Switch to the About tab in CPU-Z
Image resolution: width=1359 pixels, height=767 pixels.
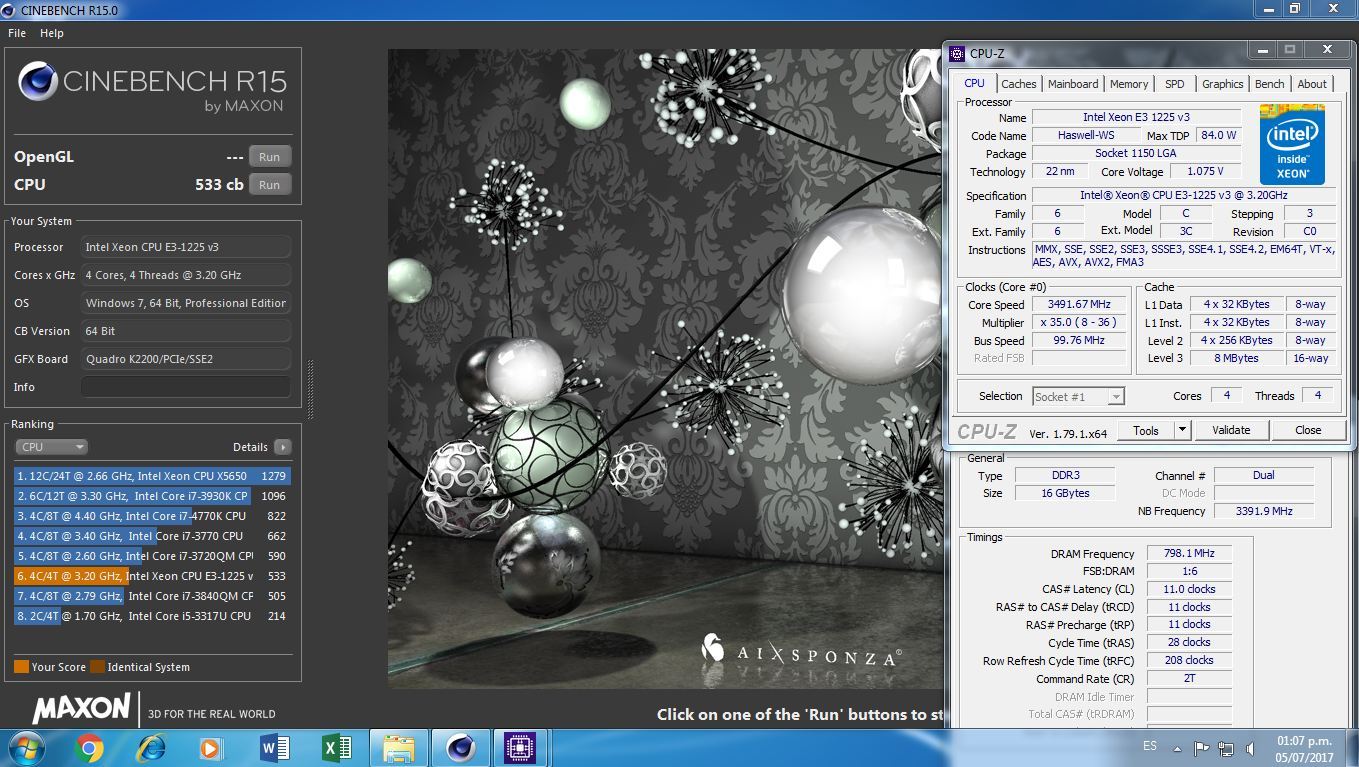coord(1312,84)
